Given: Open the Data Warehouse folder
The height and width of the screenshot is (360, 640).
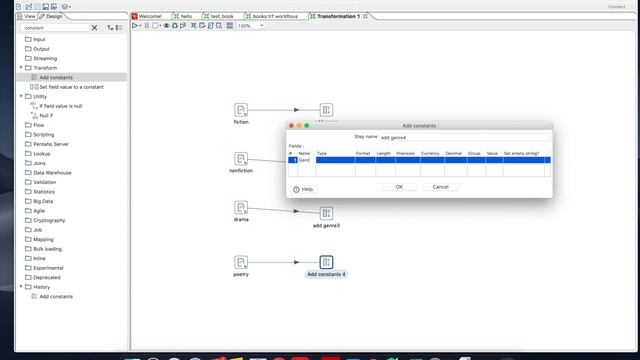Looking at the screenshot, I should [x=48, y=173].
